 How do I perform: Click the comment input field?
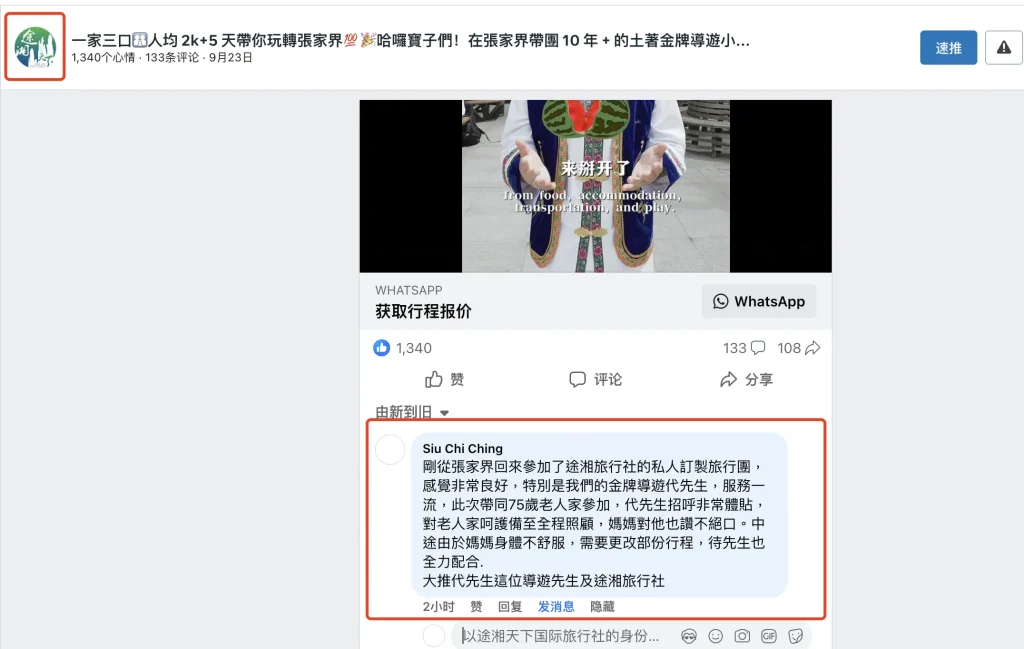coord(562,636)
